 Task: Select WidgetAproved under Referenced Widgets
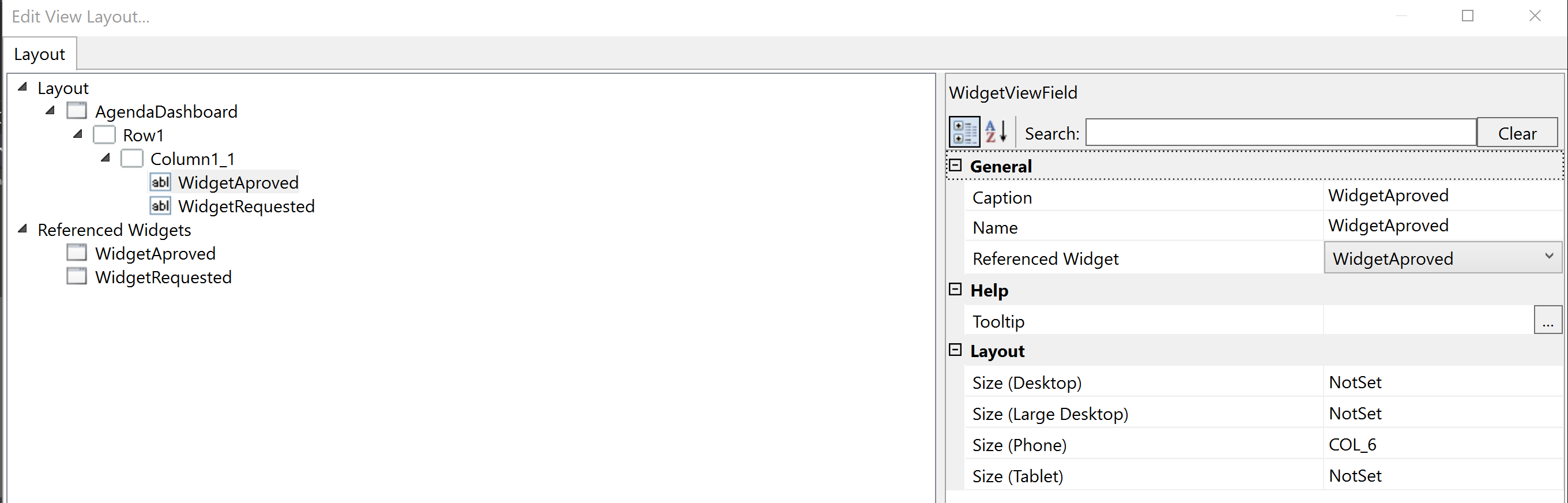click(x=155, y=253)
